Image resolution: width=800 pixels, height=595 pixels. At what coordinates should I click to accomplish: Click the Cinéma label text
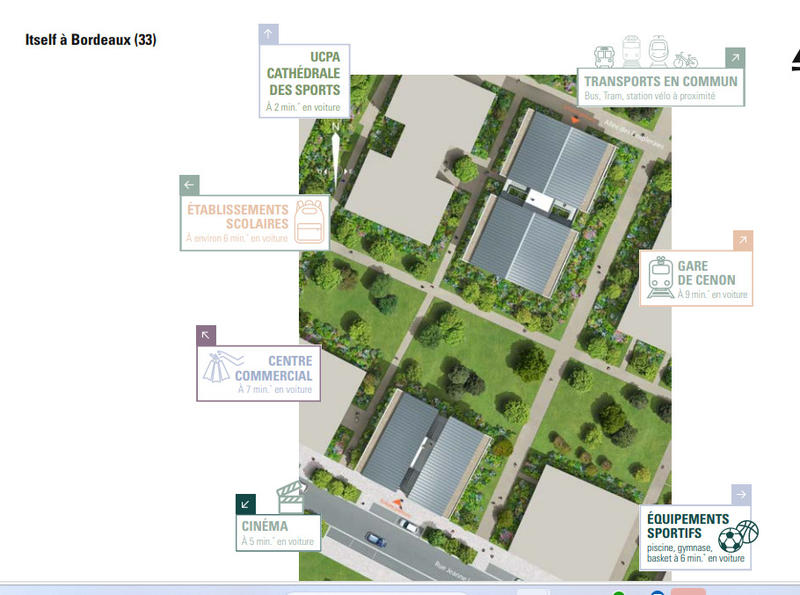(x=265, y=526)
